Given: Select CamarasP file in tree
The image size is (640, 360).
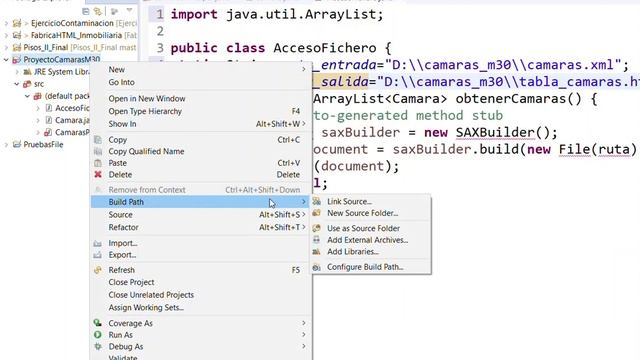Looking at the screenshot, I should click(72, 132).
